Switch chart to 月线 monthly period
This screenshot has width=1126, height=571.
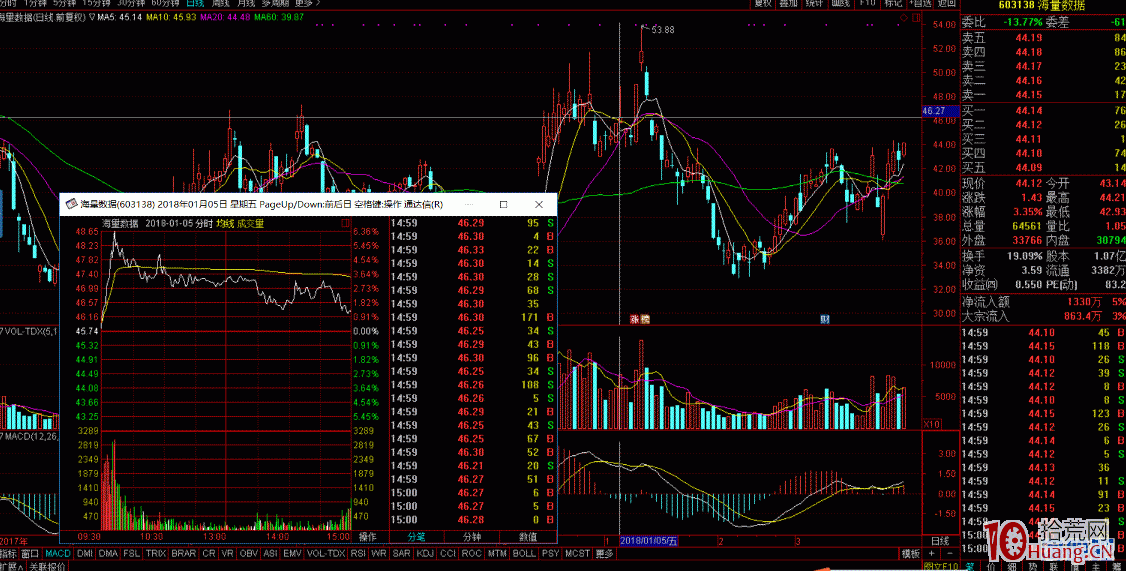click(246, 4)
